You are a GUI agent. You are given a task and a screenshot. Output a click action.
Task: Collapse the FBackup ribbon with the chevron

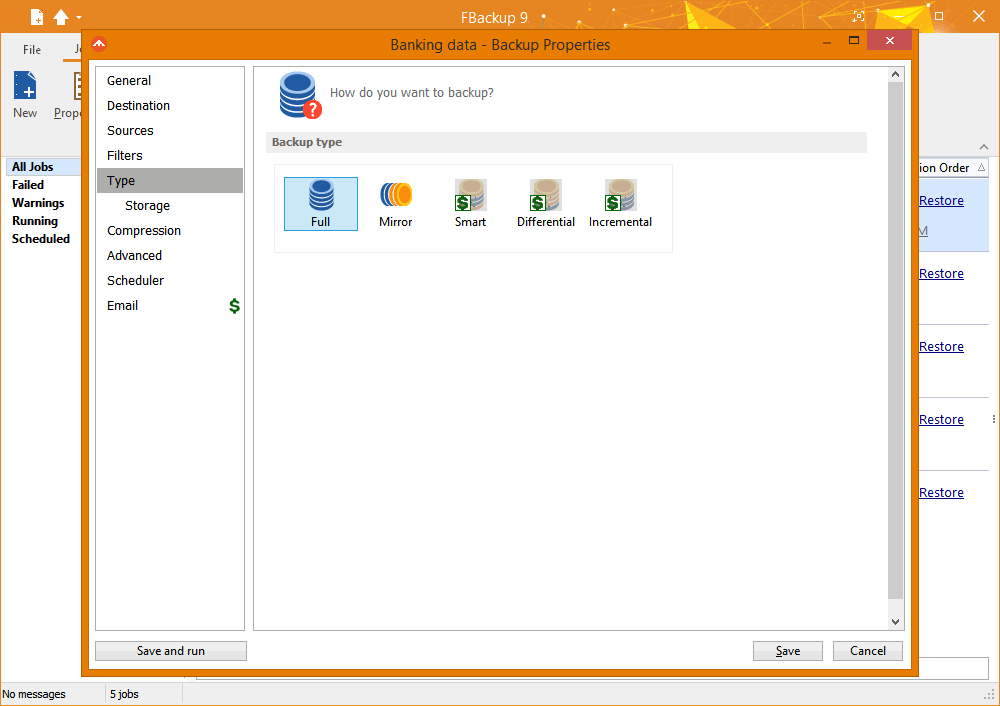click(984, 147)
